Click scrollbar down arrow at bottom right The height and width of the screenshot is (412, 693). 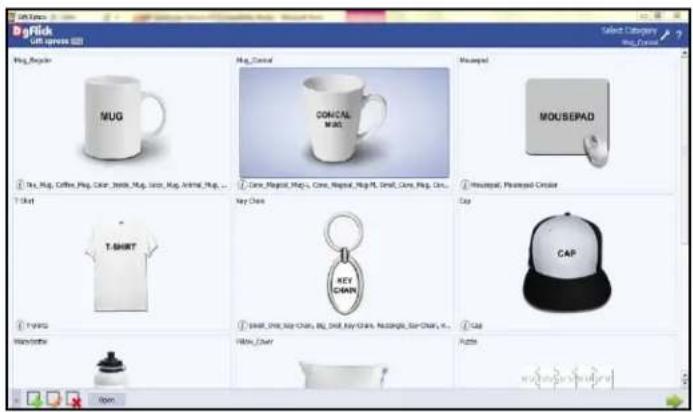click(x=685, y=381)
